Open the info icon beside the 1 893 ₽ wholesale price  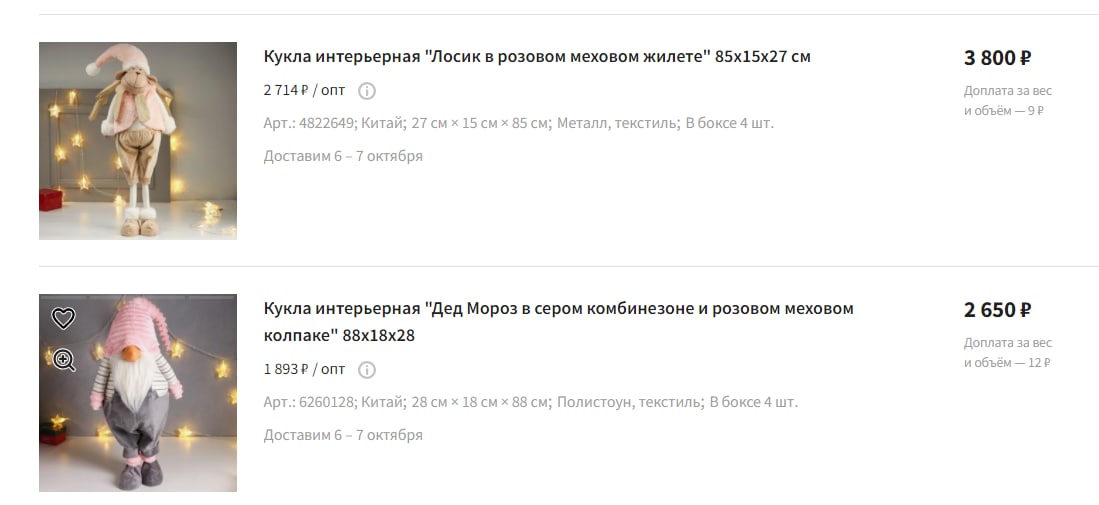(x=367, y=370)
